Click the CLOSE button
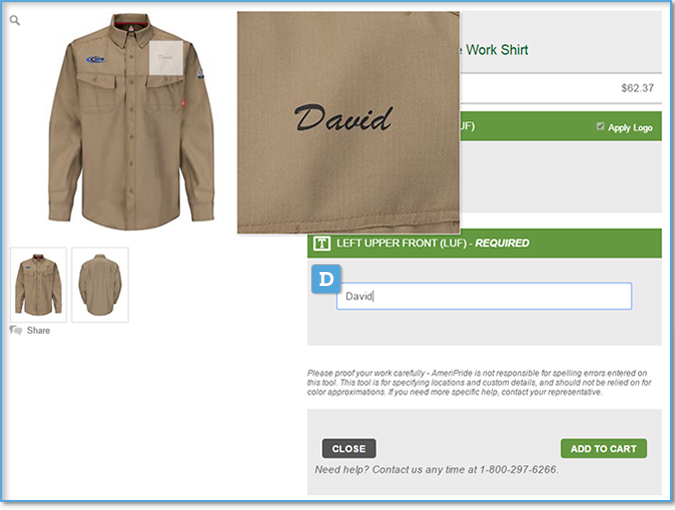The image size is (675, 510). click(x=349, y=448)
